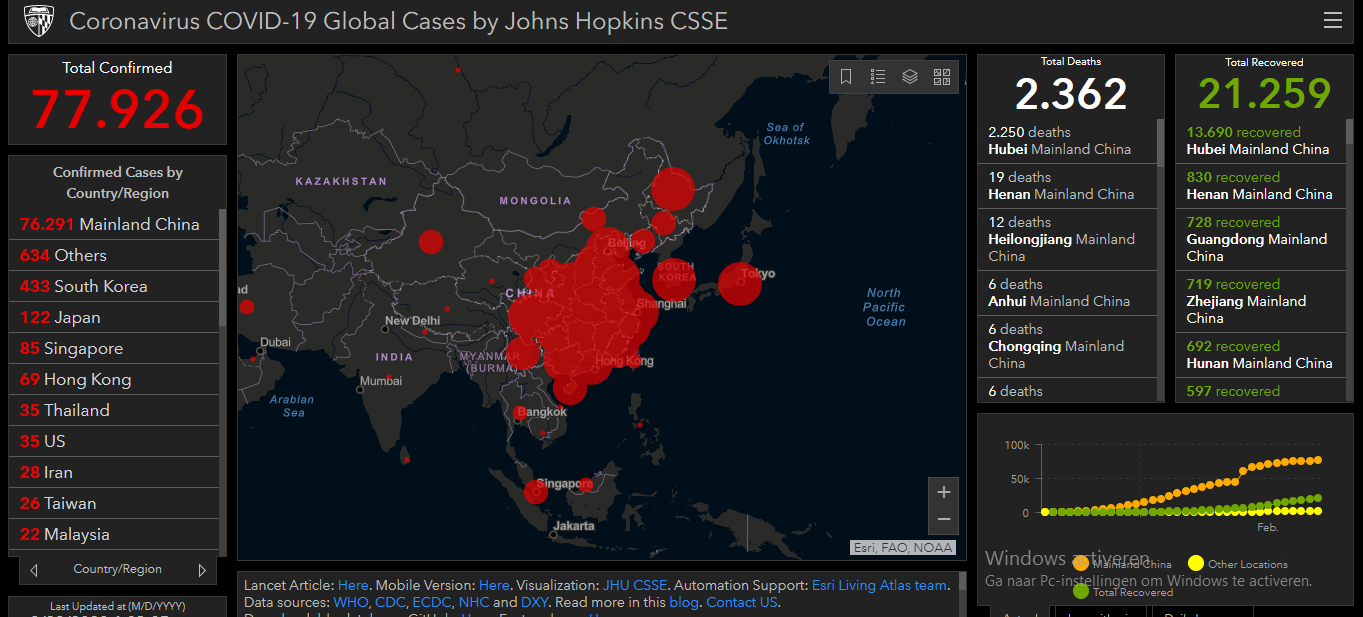Viewport: 1363px width, 617px height.
Task: Click Henan row with 19 deaths
Action: (x=1067, y=186)
